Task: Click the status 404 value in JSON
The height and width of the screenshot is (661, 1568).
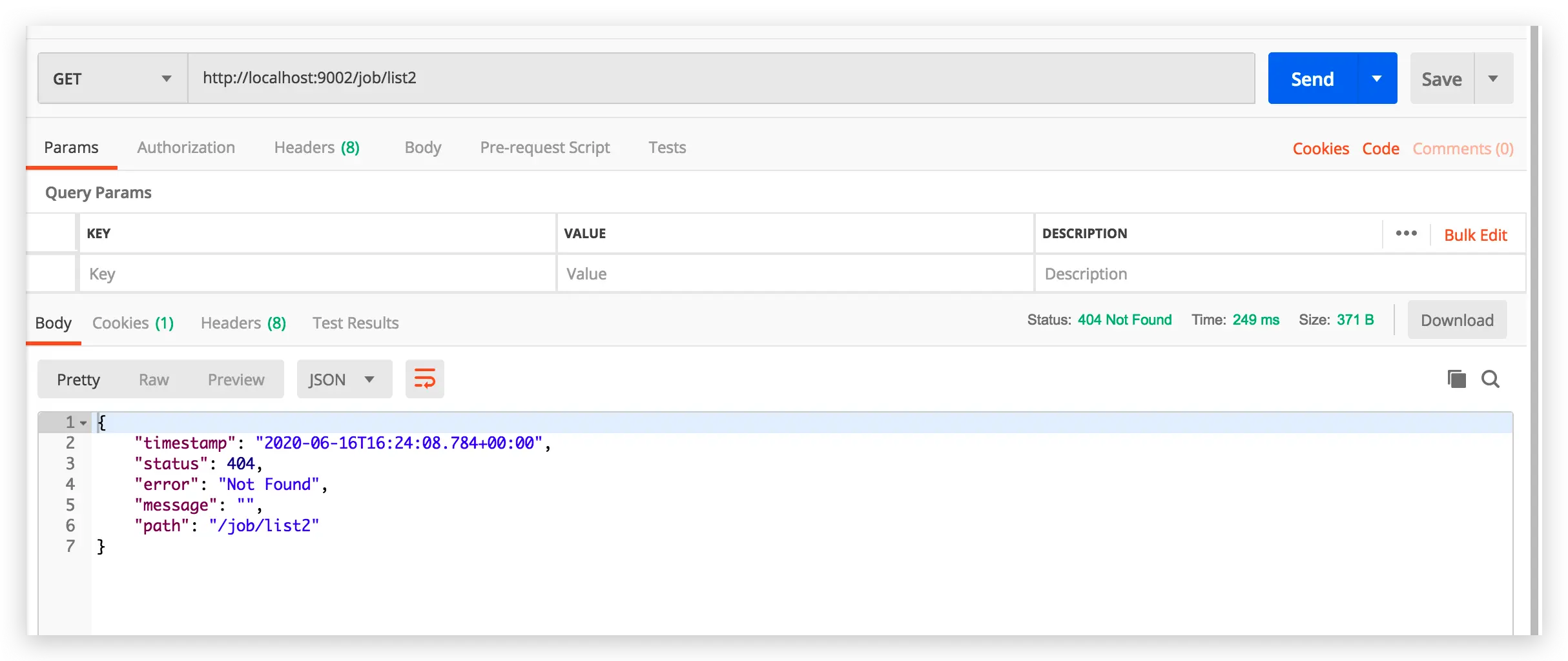Action: (240, 463)
